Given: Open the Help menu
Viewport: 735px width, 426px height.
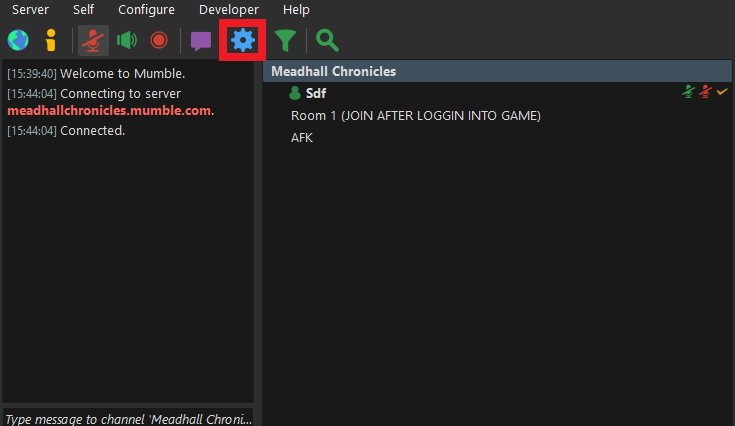Looking at the screenshot, I should [296, 9].
